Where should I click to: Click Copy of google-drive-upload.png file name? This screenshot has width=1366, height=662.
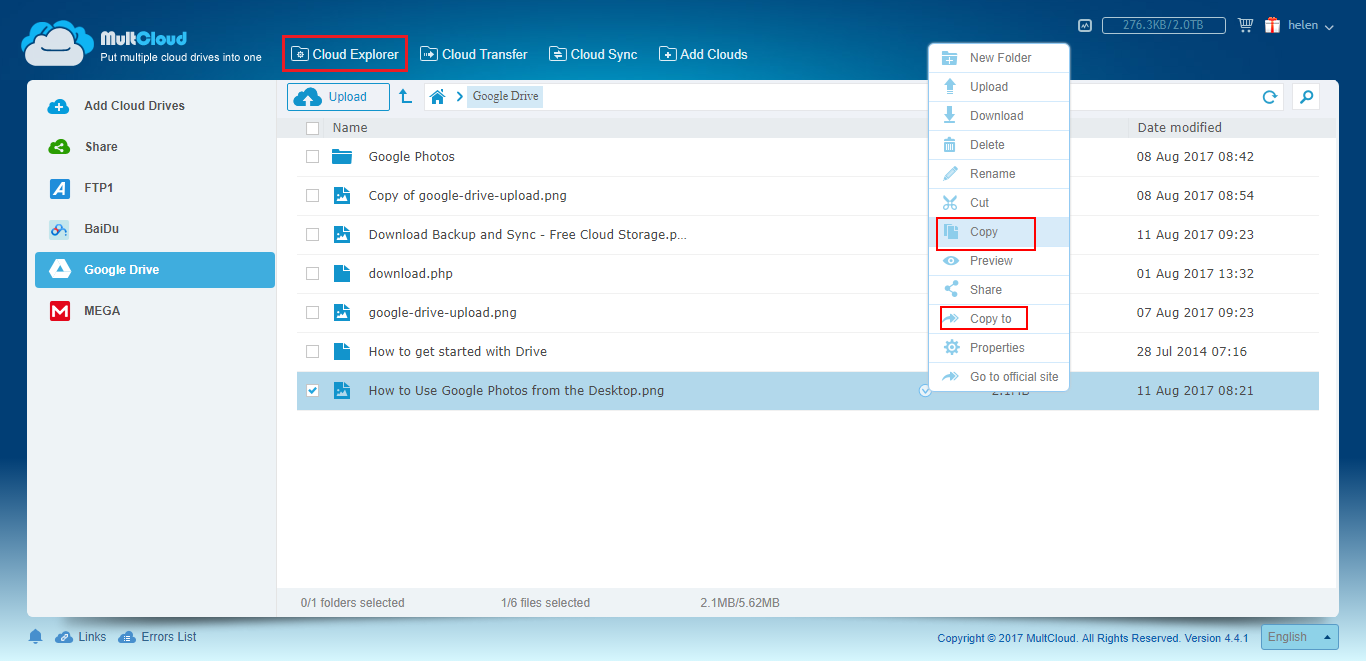pos(468,196)
